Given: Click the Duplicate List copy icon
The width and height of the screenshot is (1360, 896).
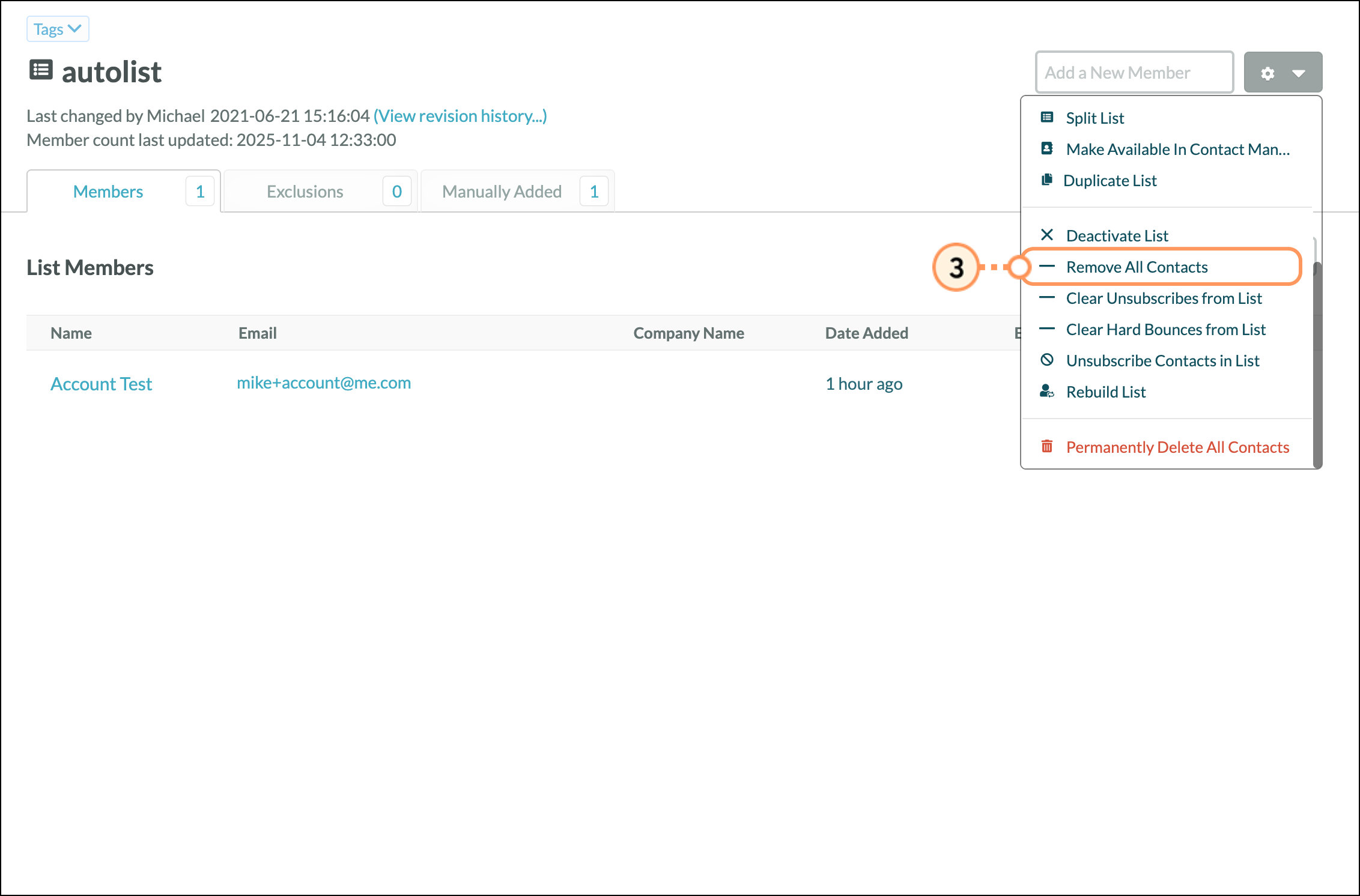Looking at the screenshot, I should tap(1047, 180).
